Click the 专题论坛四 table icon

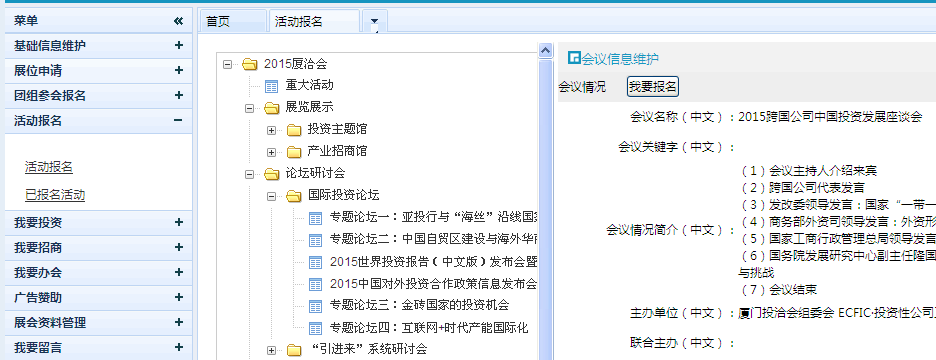click(x=316, y=328)
